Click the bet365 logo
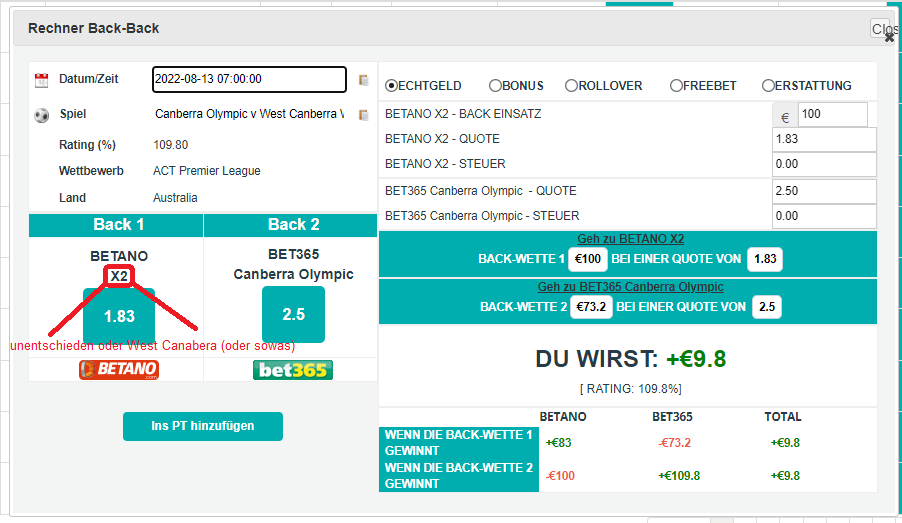This screenshot has width=902, height=523. [x=293, y=370]
